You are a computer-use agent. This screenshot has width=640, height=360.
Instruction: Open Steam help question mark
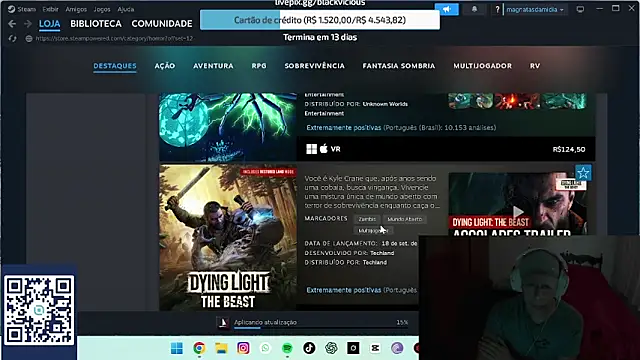click(x=497, y=9)
